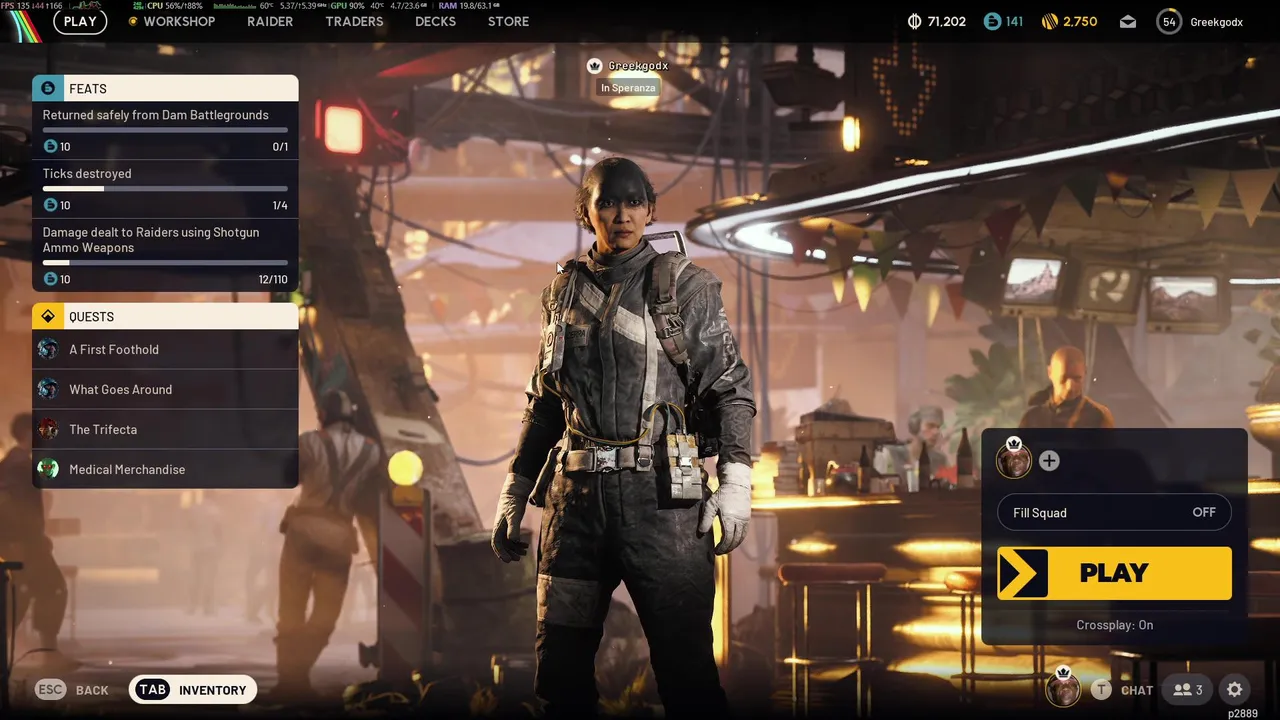Go to the DECKS tab
The image size is (1280, 720).
(435, 21)
